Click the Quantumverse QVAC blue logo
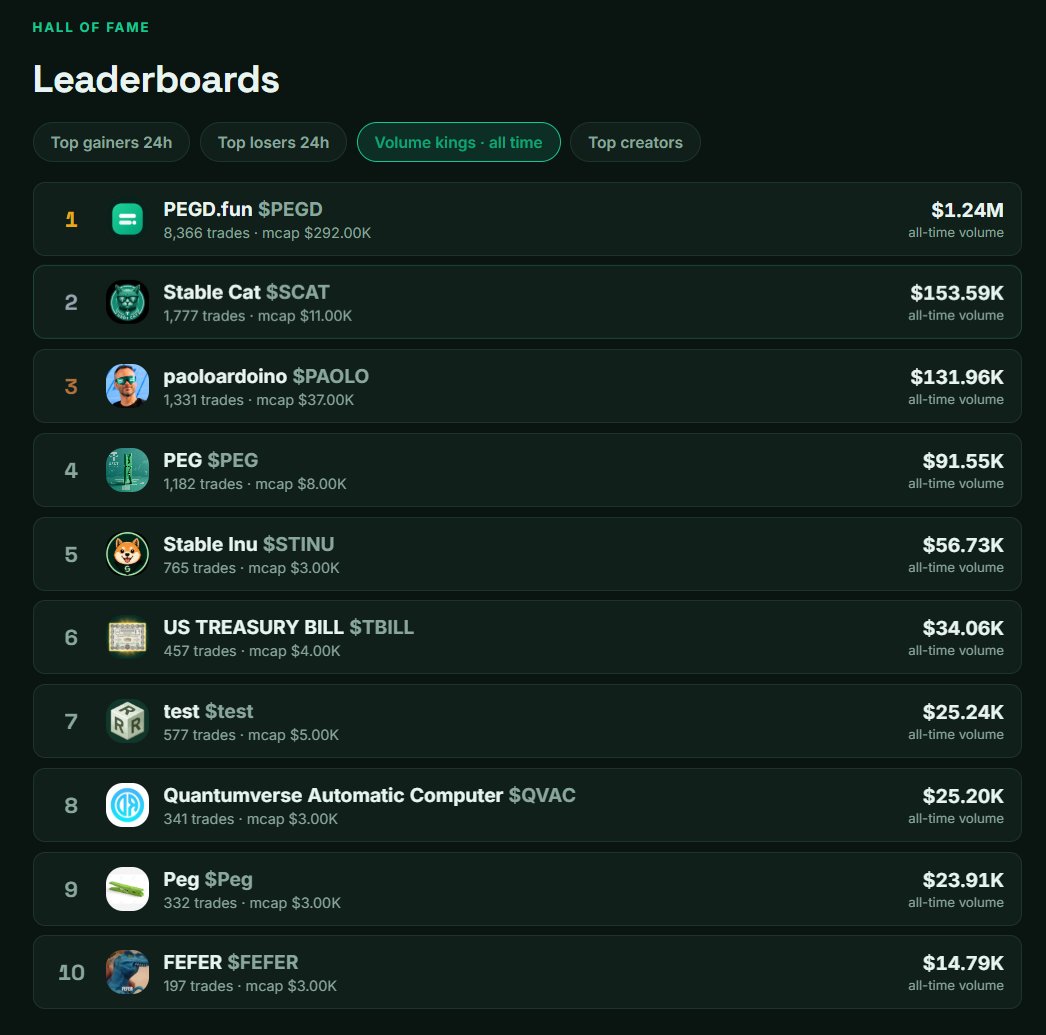This screenshot has width=1046, height=1035. [127, 805]
